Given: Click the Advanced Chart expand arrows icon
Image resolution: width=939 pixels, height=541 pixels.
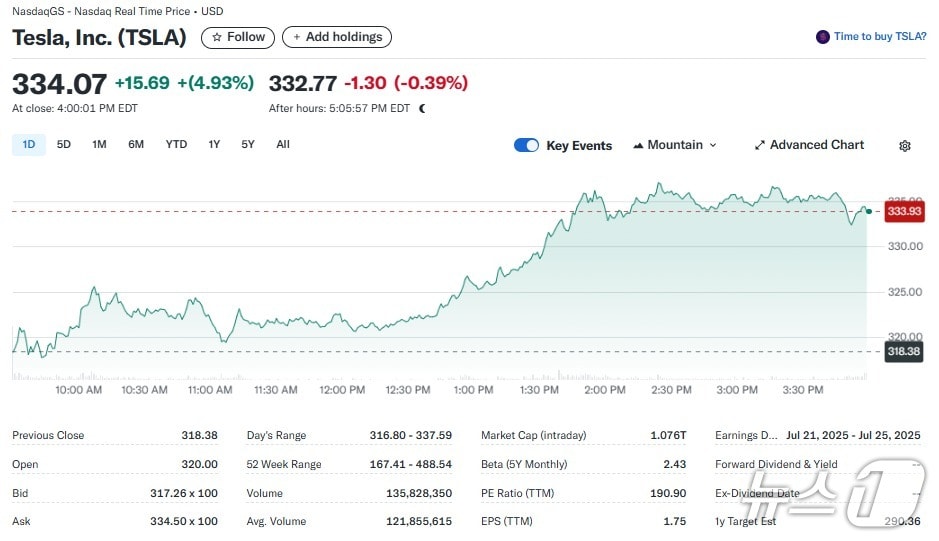Looking at the screenshot, I should coord(760,145).
